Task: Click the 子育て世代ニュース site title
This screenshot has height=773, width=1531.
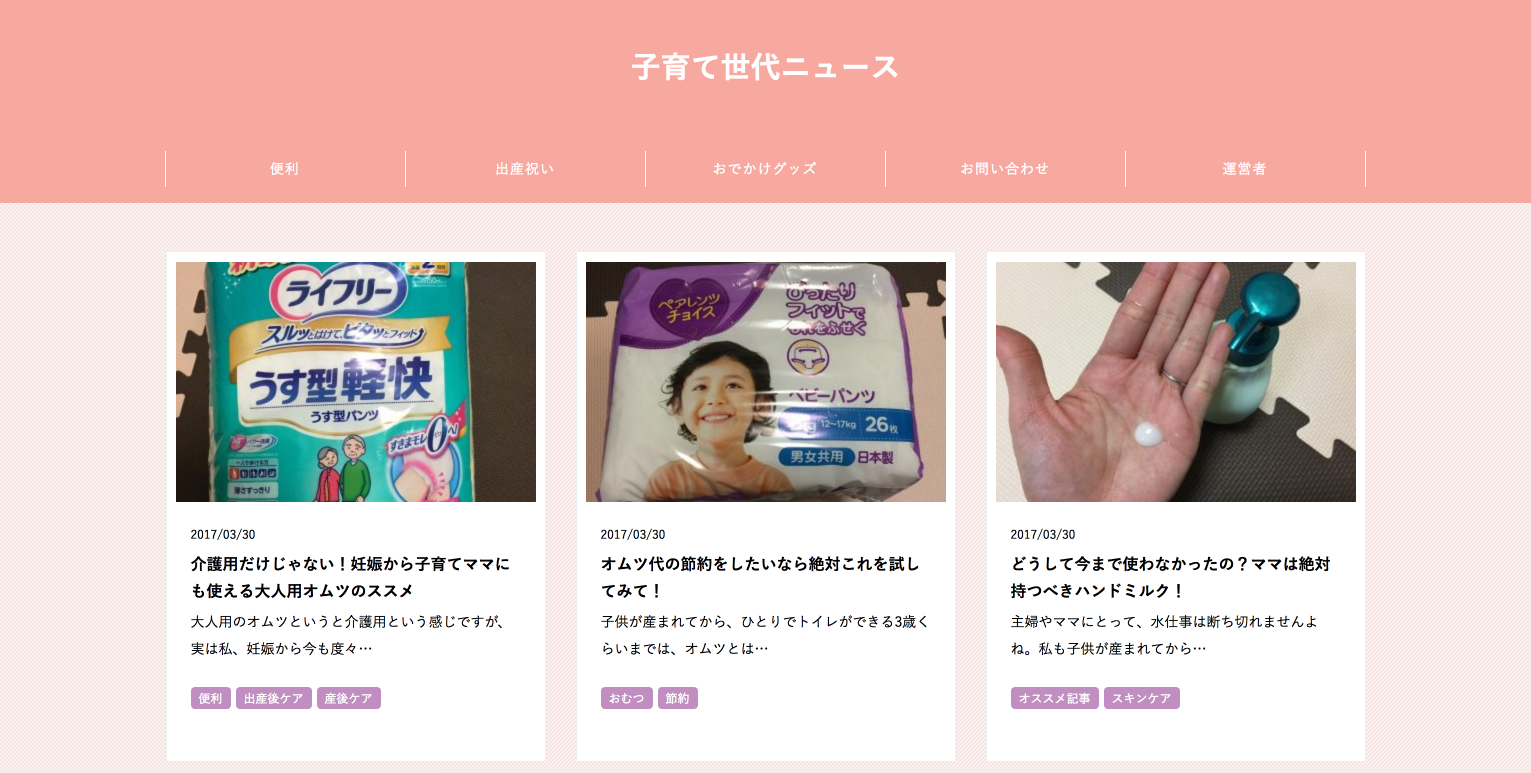Action: pos(765,67)
